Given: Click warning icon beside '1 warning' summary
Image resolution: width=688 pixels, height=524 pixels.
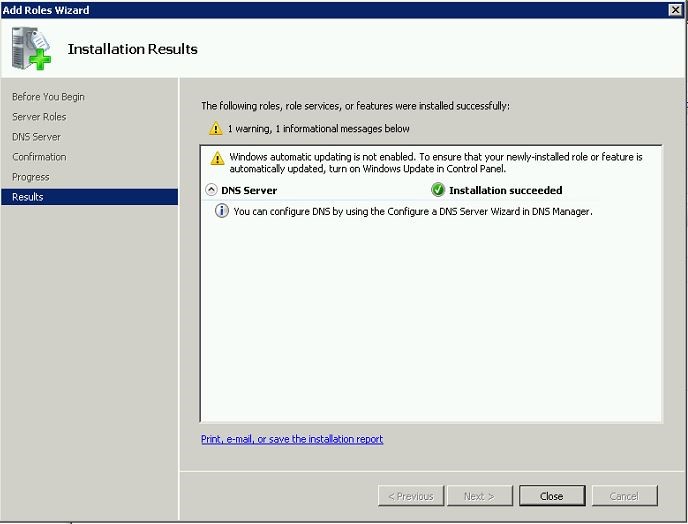Looking at the screenshot, I should coord(215,129).
